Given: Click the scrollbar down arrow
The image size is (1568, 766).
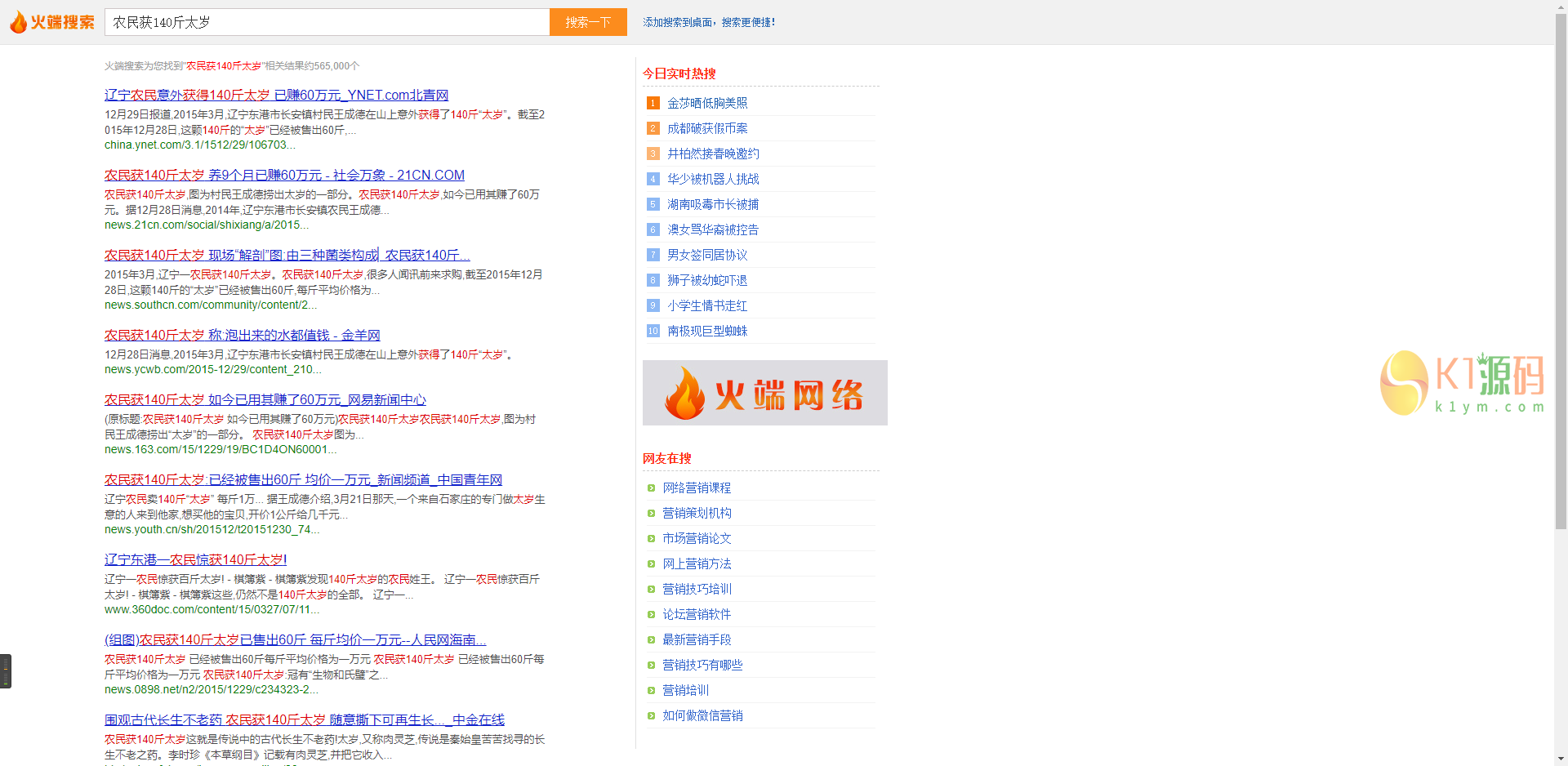Looking at the screenshot, I should (1561, 759).
